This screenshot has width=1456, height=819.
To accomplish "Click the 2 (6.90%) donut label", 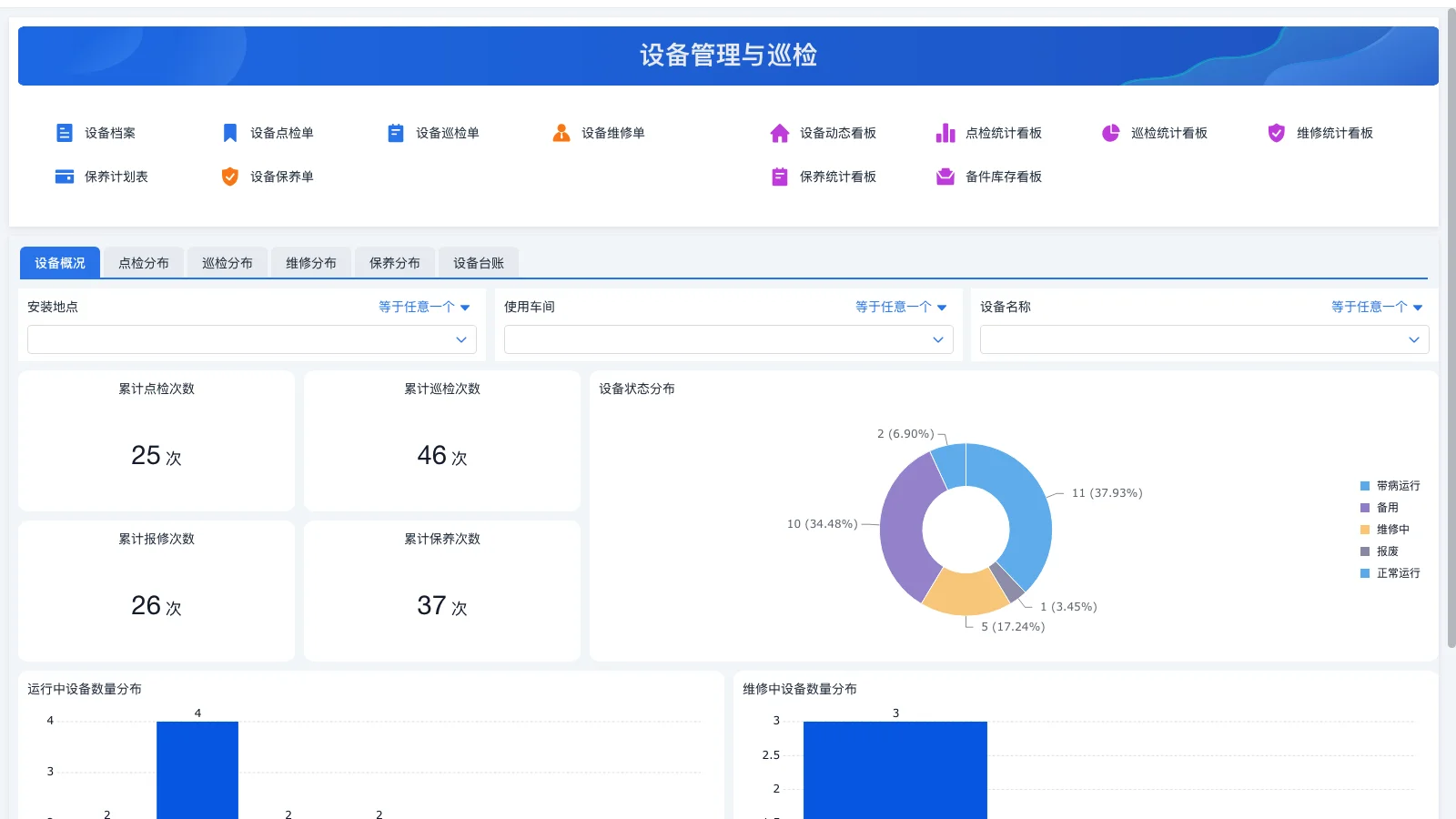I will pyautogui.click(x=905, y=434).
